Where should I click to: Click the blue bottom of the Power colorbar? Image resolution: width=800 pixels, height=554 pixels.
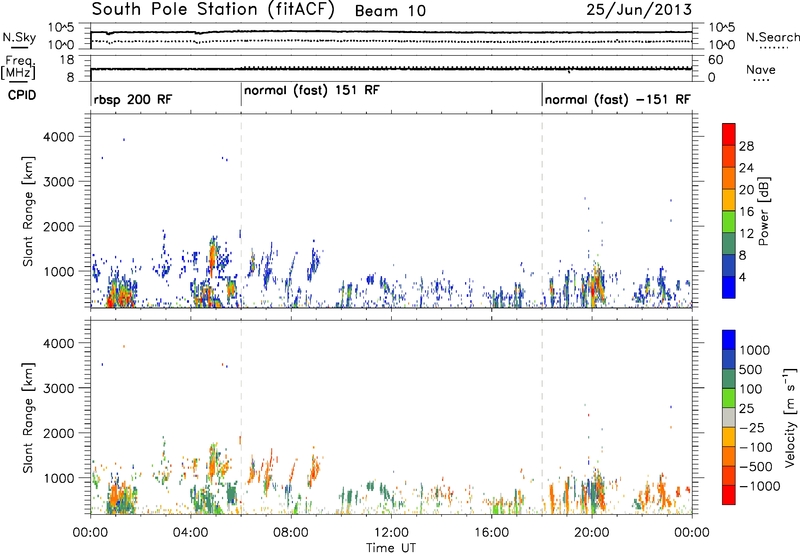(x=729, y=287)
